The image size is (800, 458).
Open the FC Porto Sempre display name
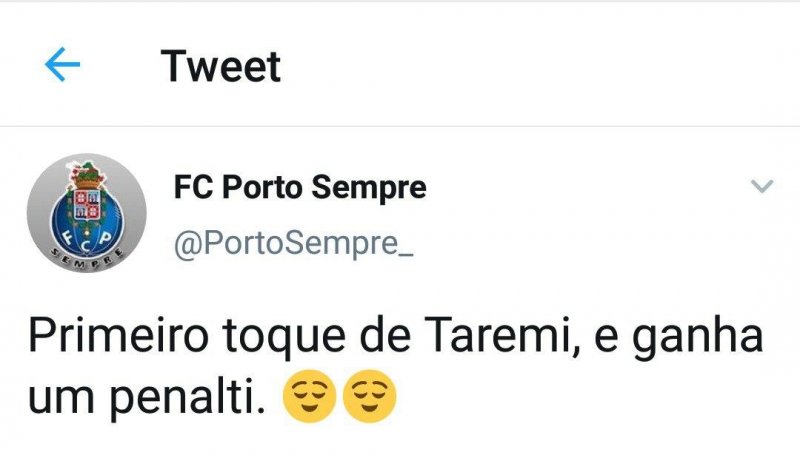(300, 187)
